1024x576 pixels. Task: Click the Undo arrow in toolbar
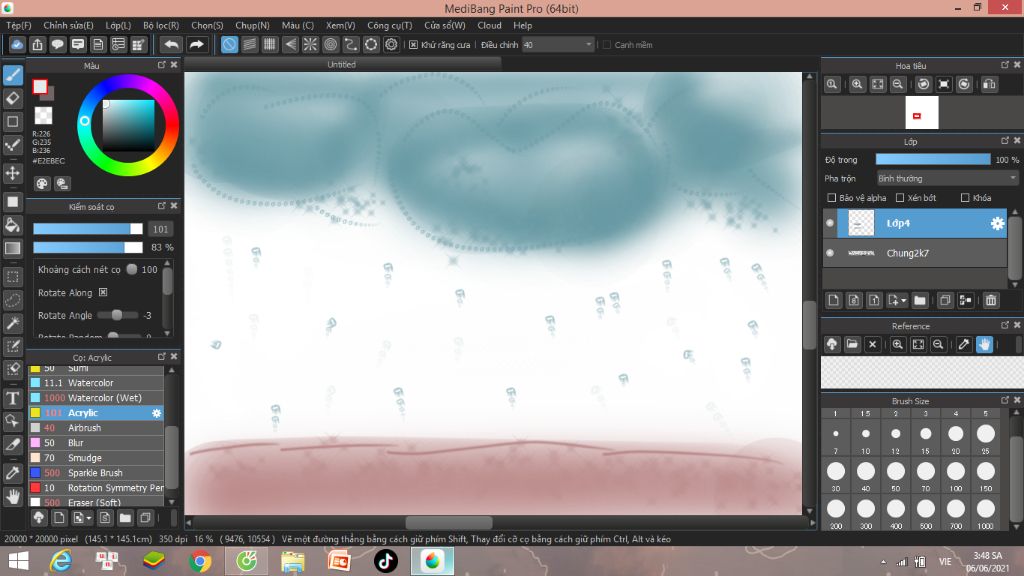click(x=171, y=44)
